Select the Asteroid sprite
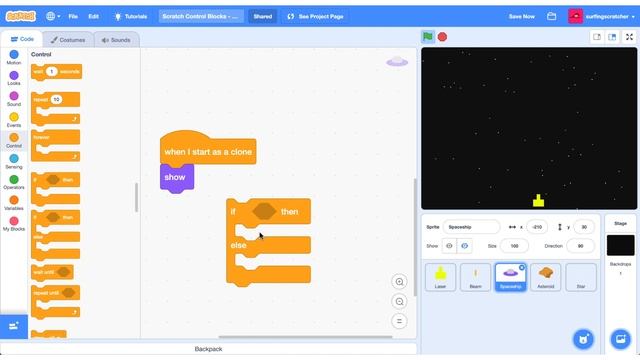 [x=546, y=277]
